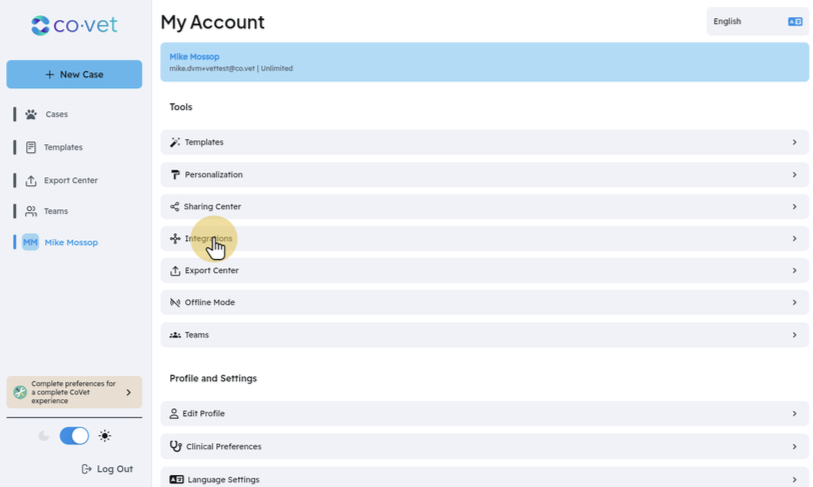The height and width of the screenshot is (487, 813).
Task: Open Teams in the sidebar
Action: point(55,211)
